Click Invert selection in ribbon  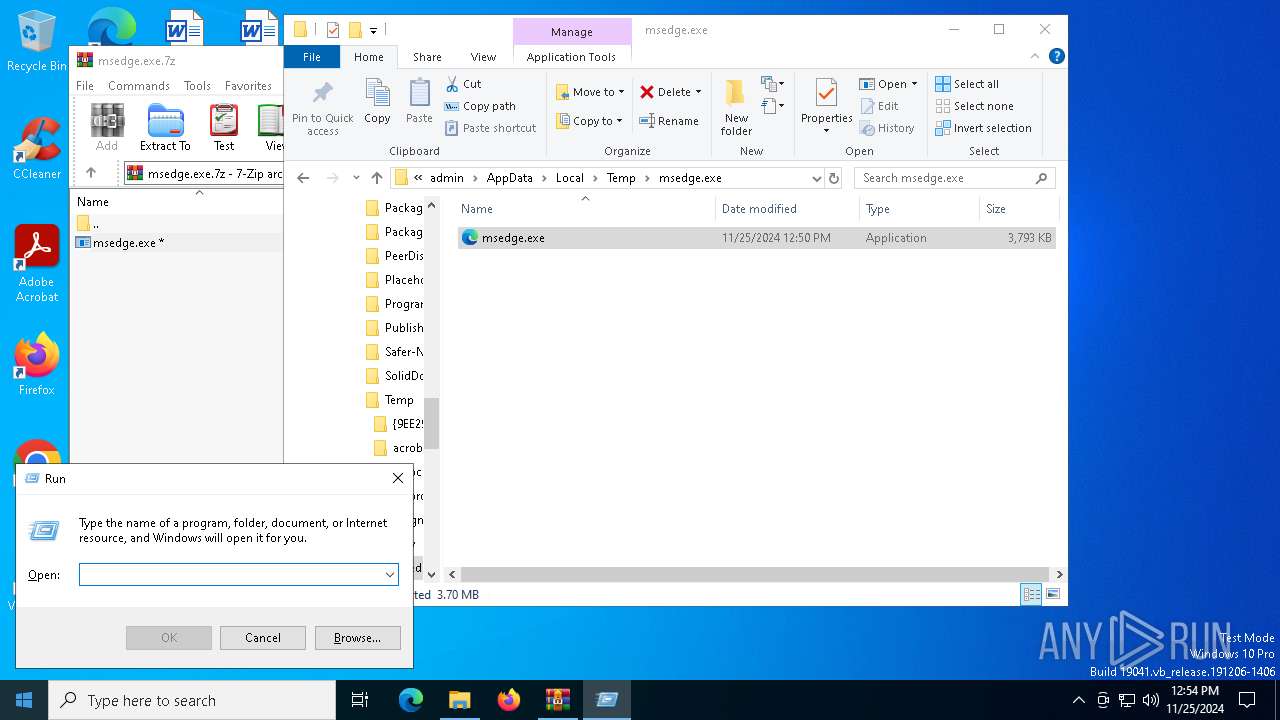(983, 128)
